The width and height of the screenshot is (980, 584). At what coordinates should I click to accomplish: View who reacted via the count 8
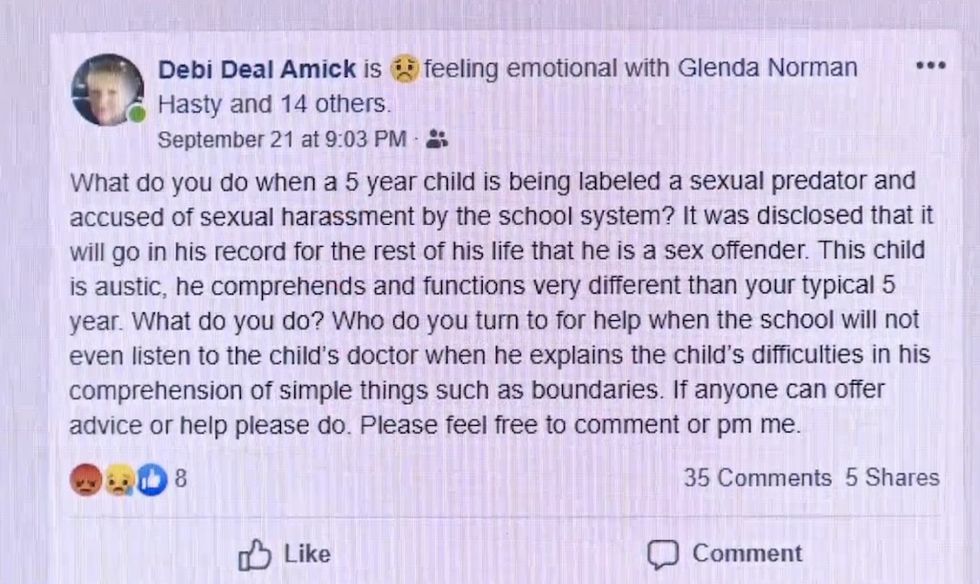181,479
